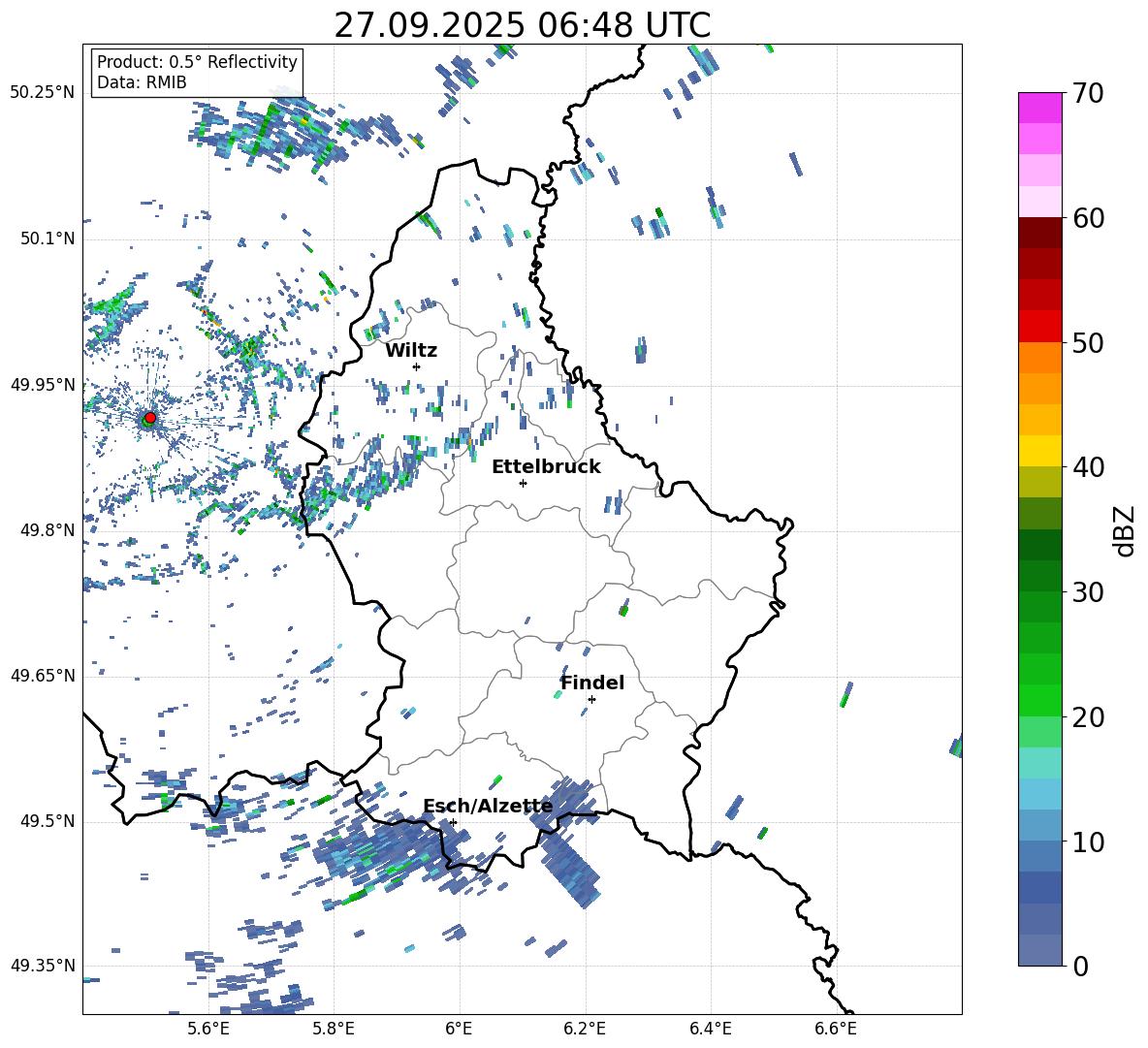Click the 5.8°E longitude label
Image resolution: width=1148 pixels, height=1048 pixels.
coord(334,1029)
